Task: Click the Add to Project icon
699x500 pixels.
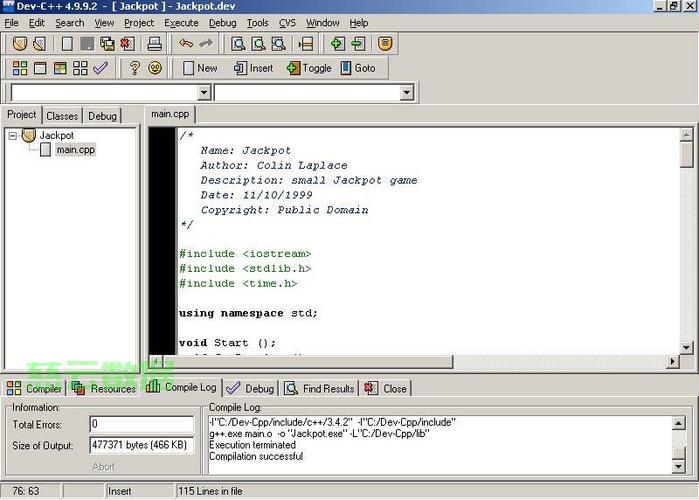Action: (337, 43)
